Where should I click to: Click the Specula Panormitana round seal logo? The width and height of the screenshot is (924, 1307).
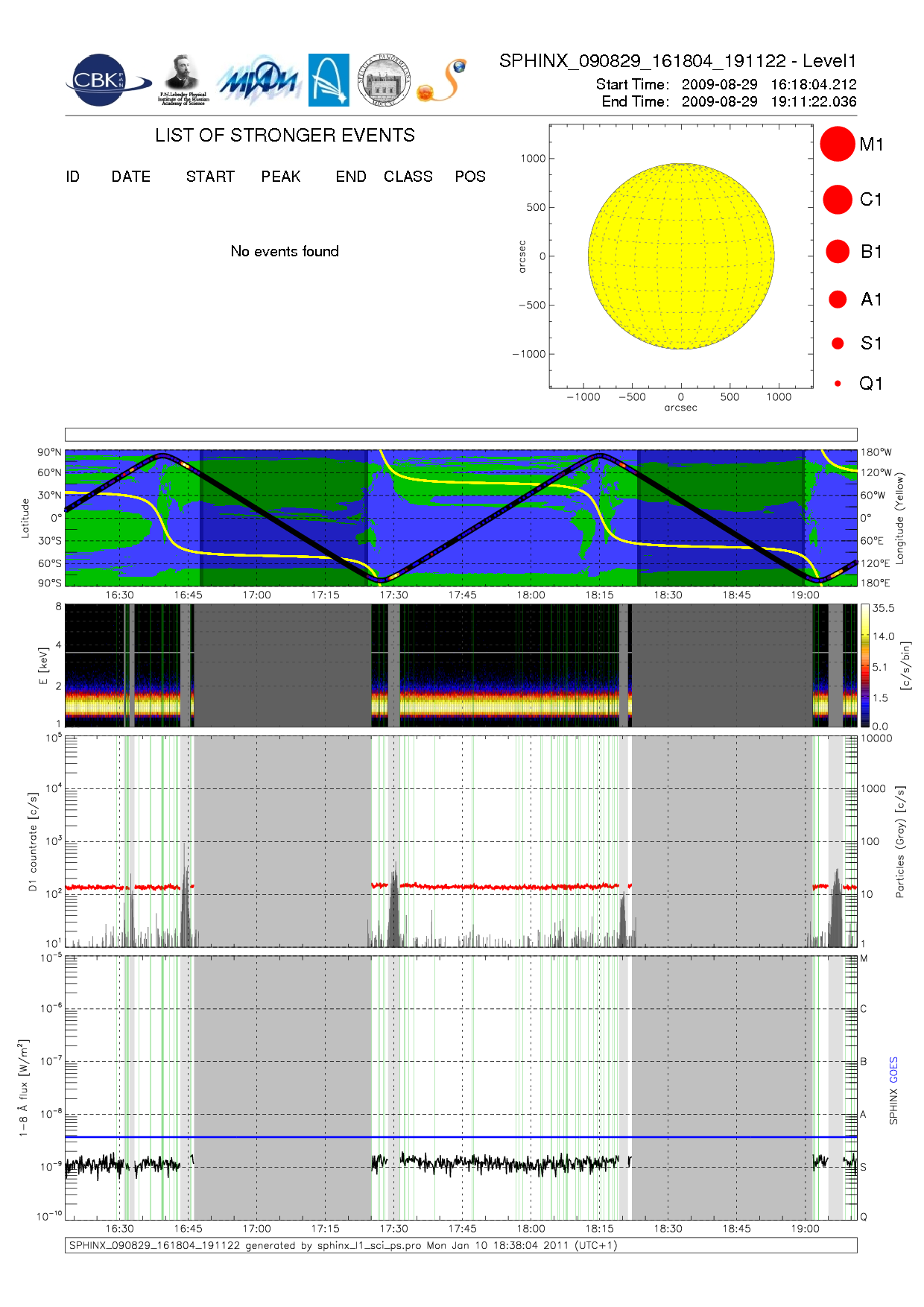(384, 80)
